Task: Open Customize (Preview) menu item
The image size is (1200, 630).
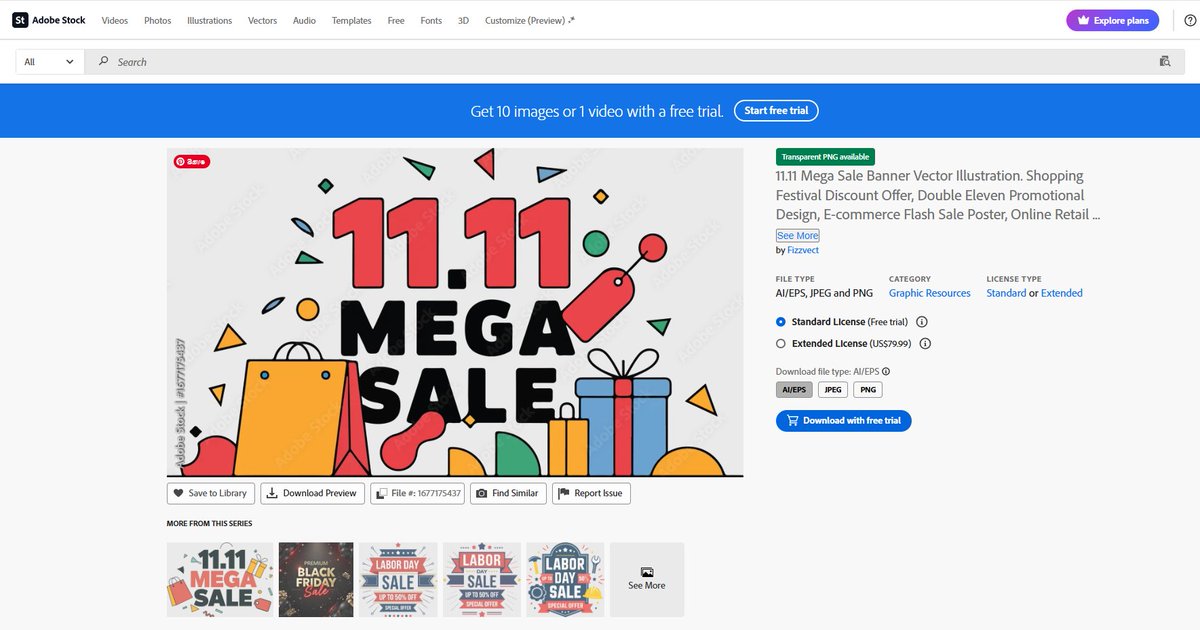Action: coord(530,20)
